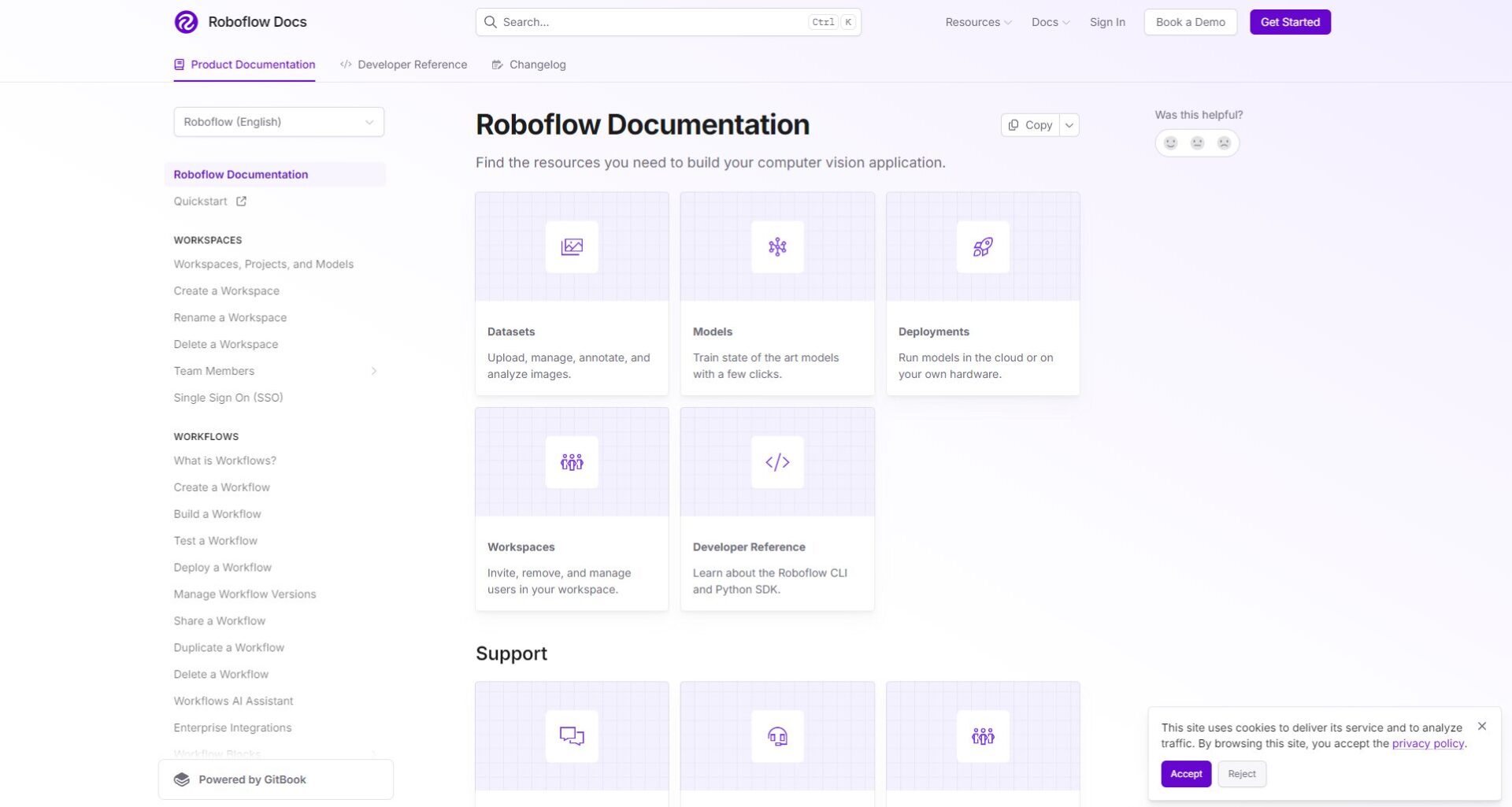Open the Copy button dropdown arrow

(x=1069, y=125)
